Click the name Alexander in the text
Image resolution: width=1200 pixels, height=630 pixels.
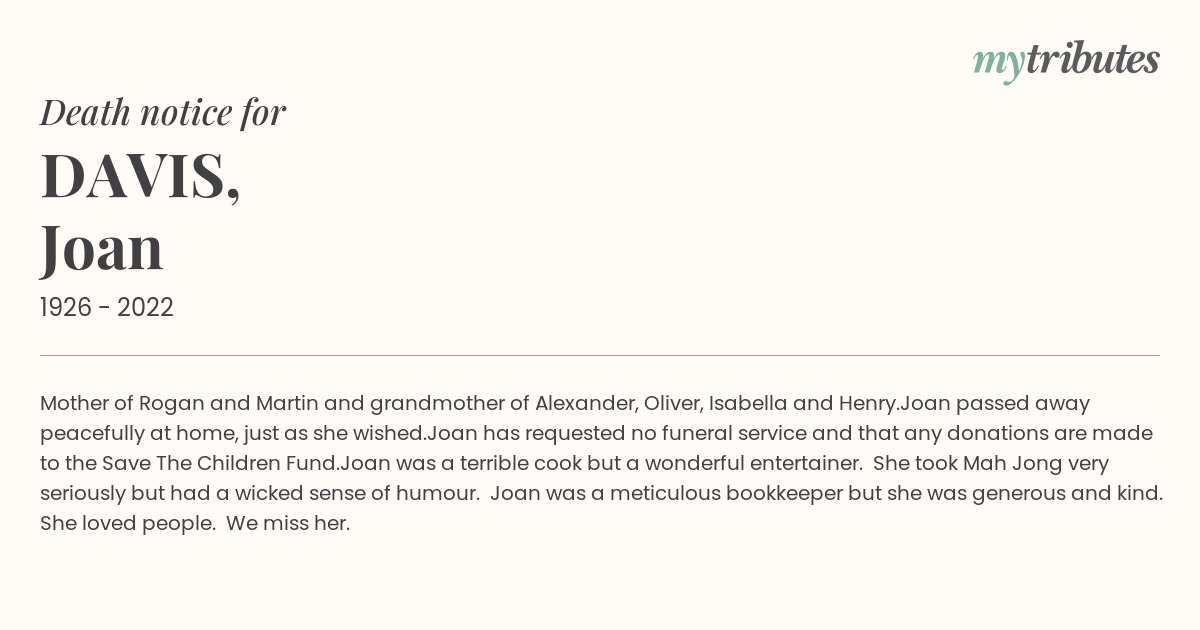pos(586,404)
